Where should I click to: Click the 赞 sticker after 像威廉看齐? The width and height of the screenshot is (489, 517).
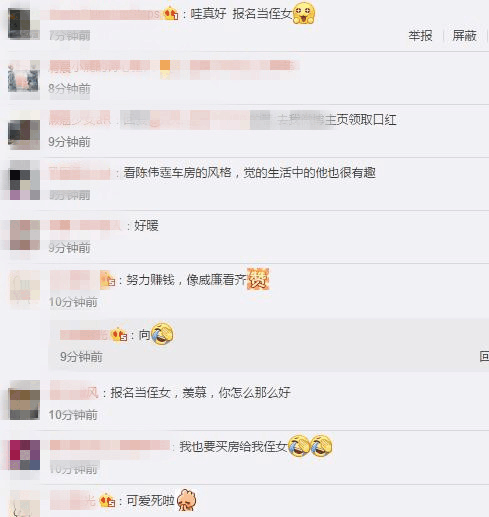[x=258, y=279]
